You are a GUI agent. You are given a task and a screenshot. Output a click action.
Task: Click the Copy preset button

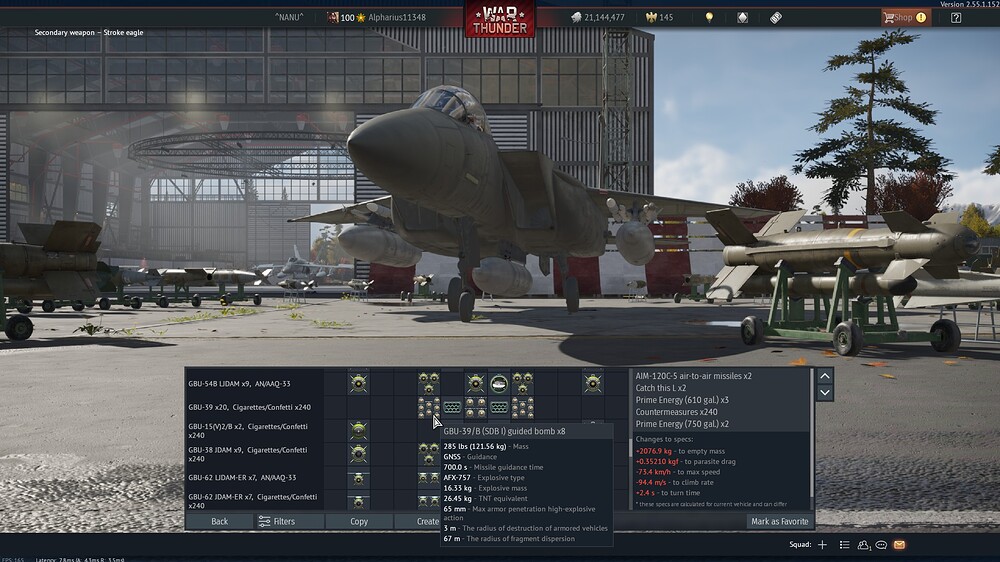pos(359,521)
